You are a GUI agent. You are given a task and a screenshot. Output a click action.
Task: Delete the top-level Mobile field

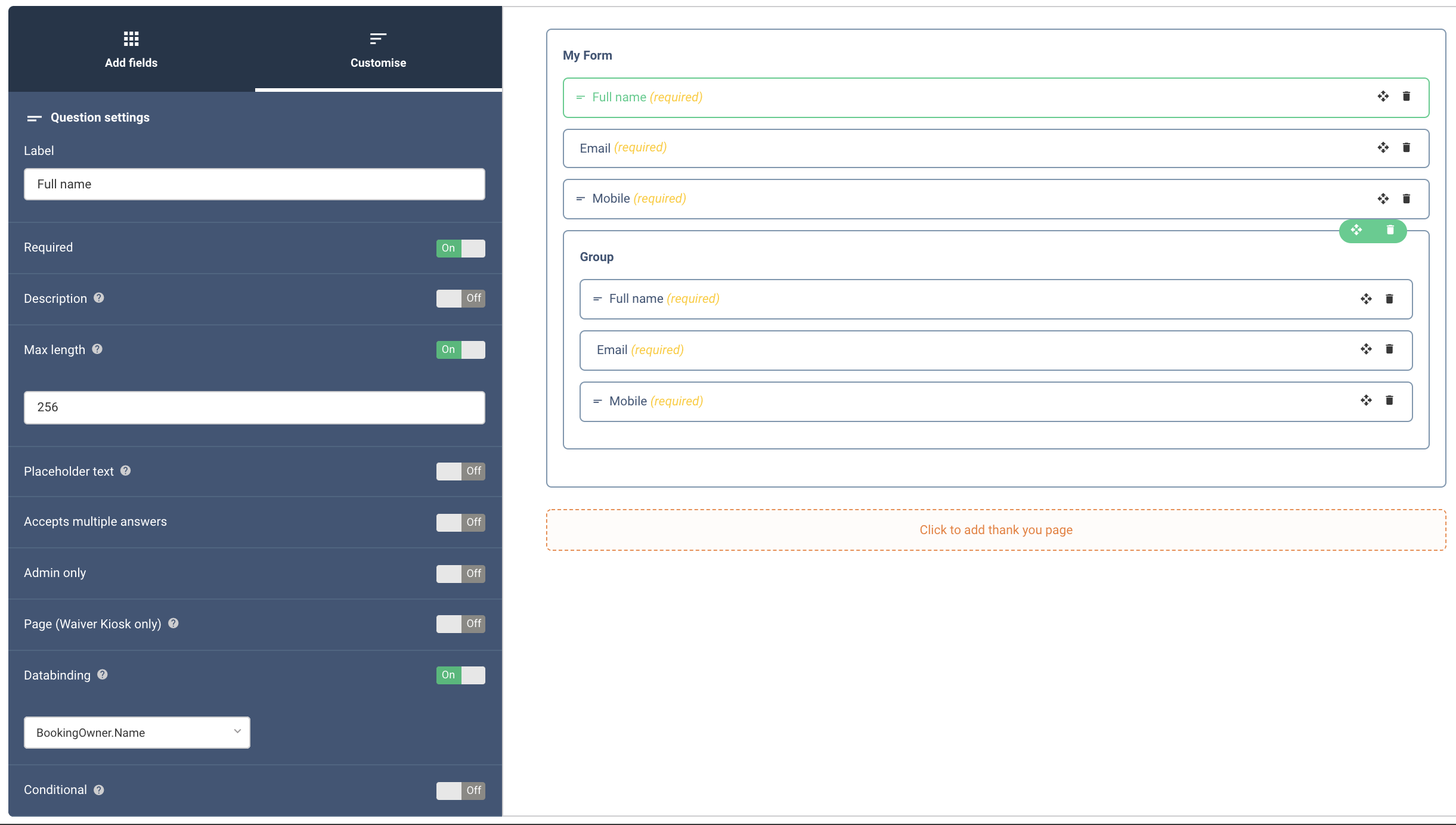1407,199
